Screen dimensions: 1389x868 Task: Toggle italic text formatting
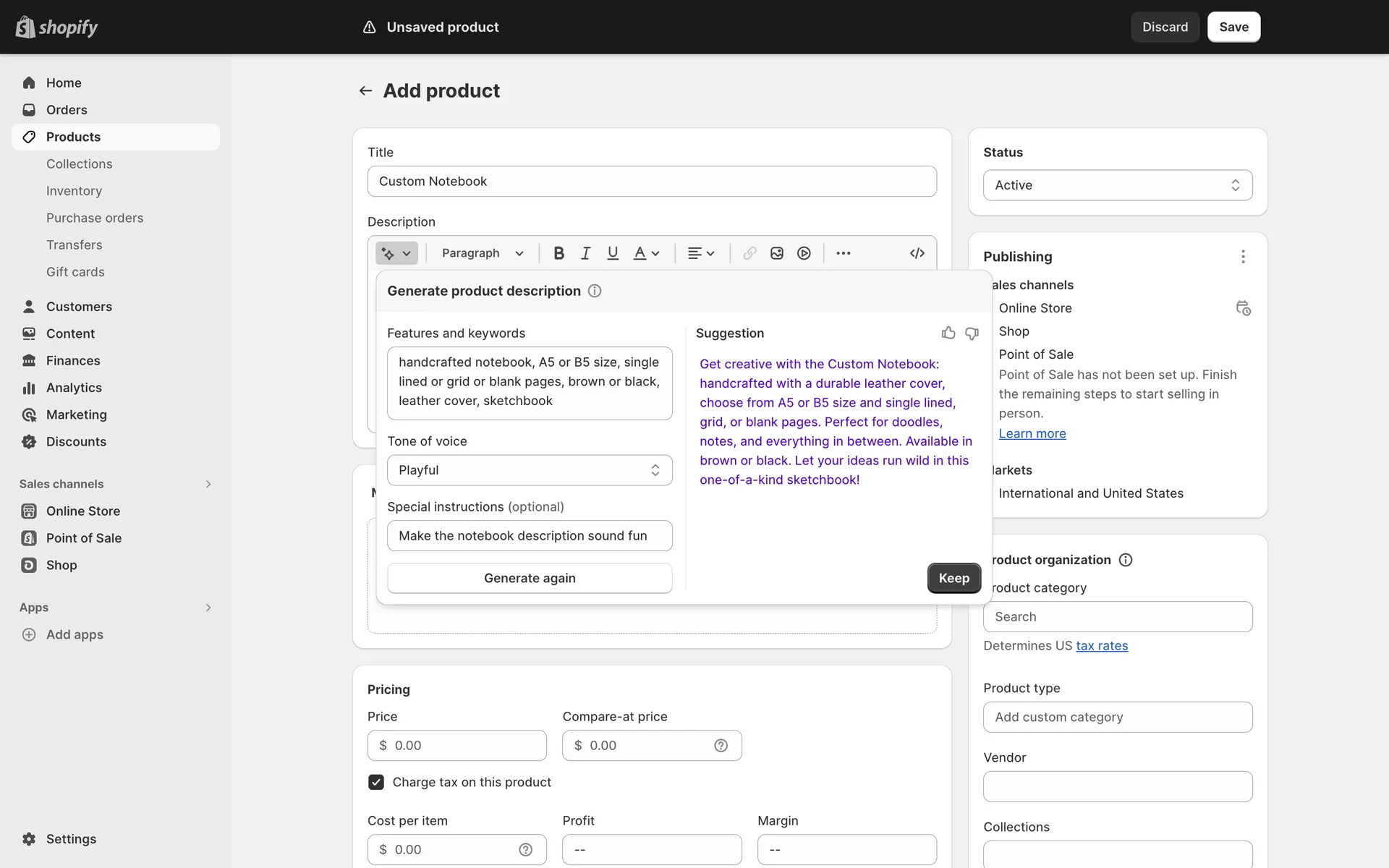click(x=585, y=253)
